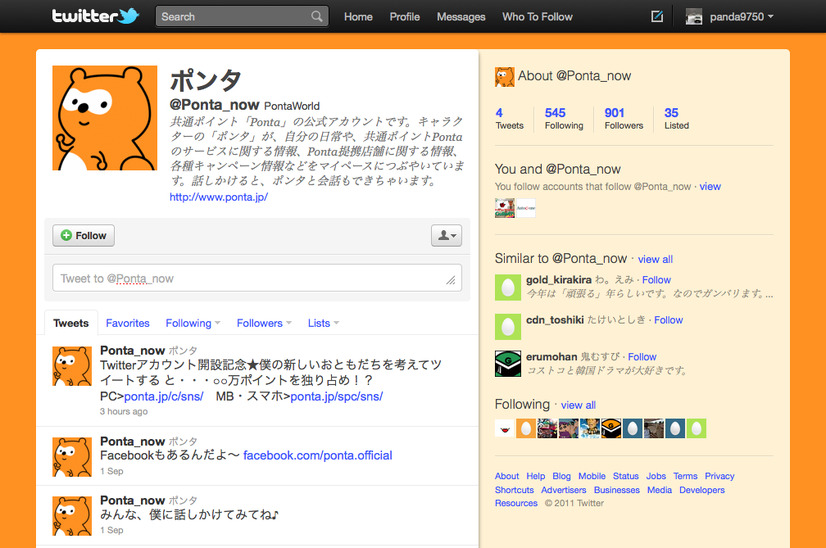Screen dimensions: 826x548
Task: Click Terms footer link
Action: tap(685, 476)
